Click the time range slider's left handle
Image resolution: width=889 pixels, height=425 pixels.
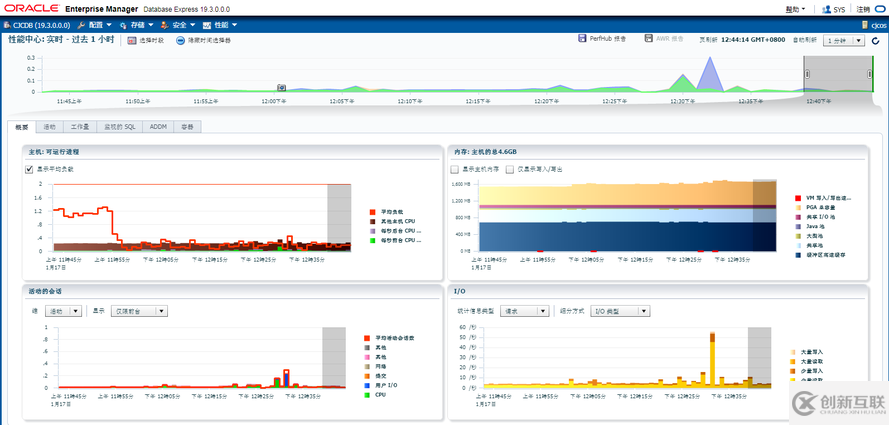point(807,73)
